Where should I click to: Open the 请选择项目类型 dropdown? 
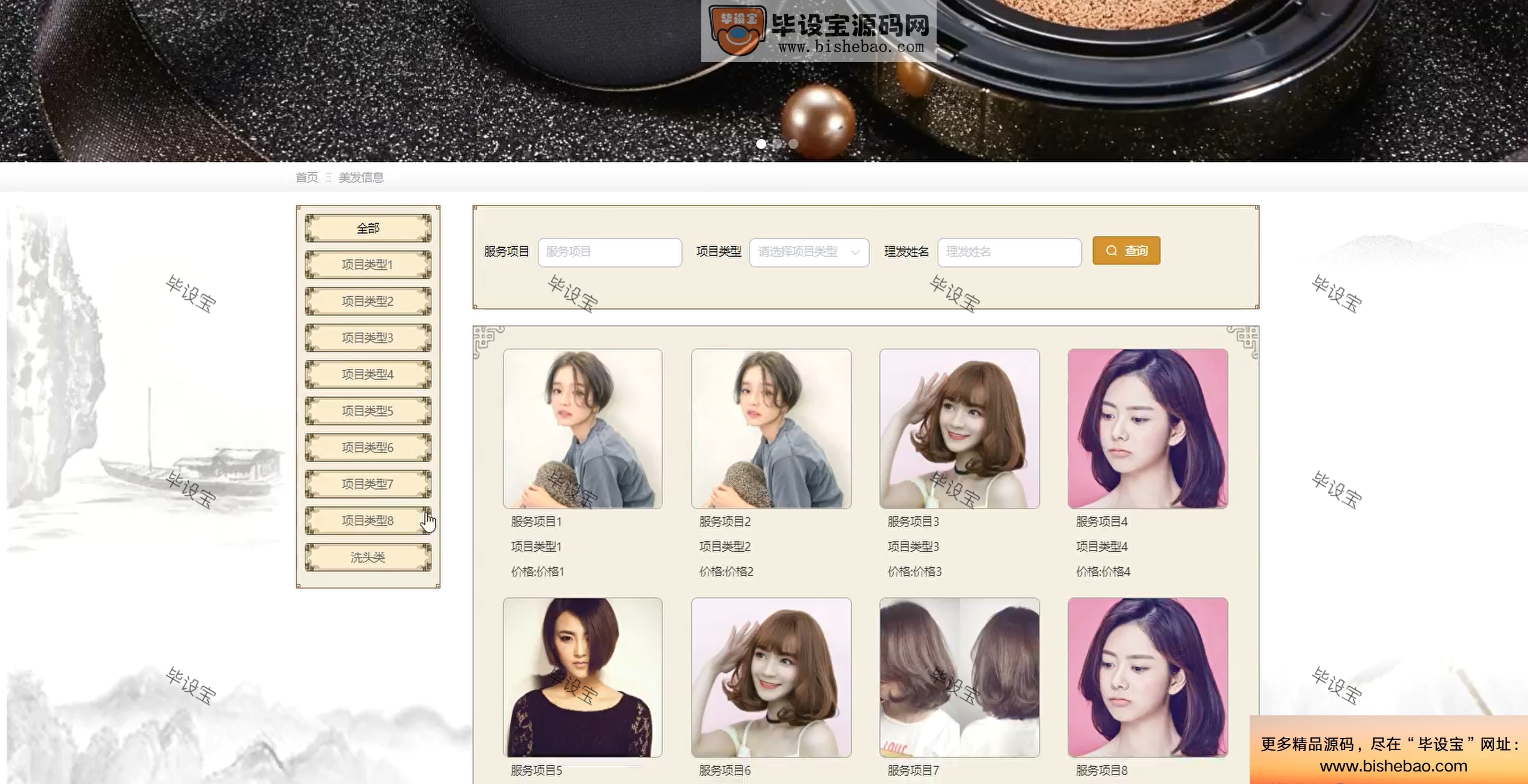[x=809, y=252]
